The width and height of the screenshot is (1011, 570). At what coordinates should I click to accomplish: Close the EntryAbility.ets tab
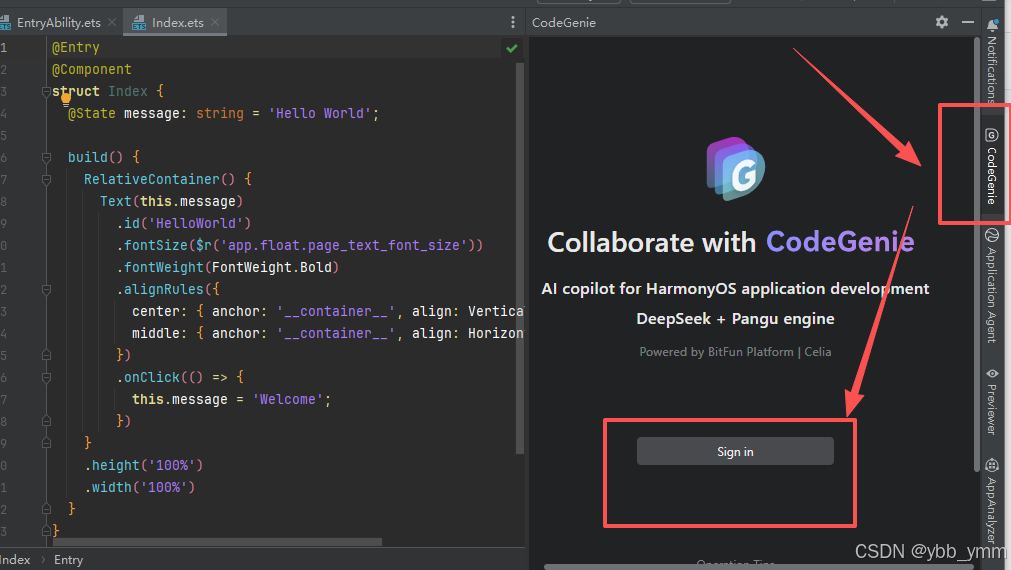[112, 22]
